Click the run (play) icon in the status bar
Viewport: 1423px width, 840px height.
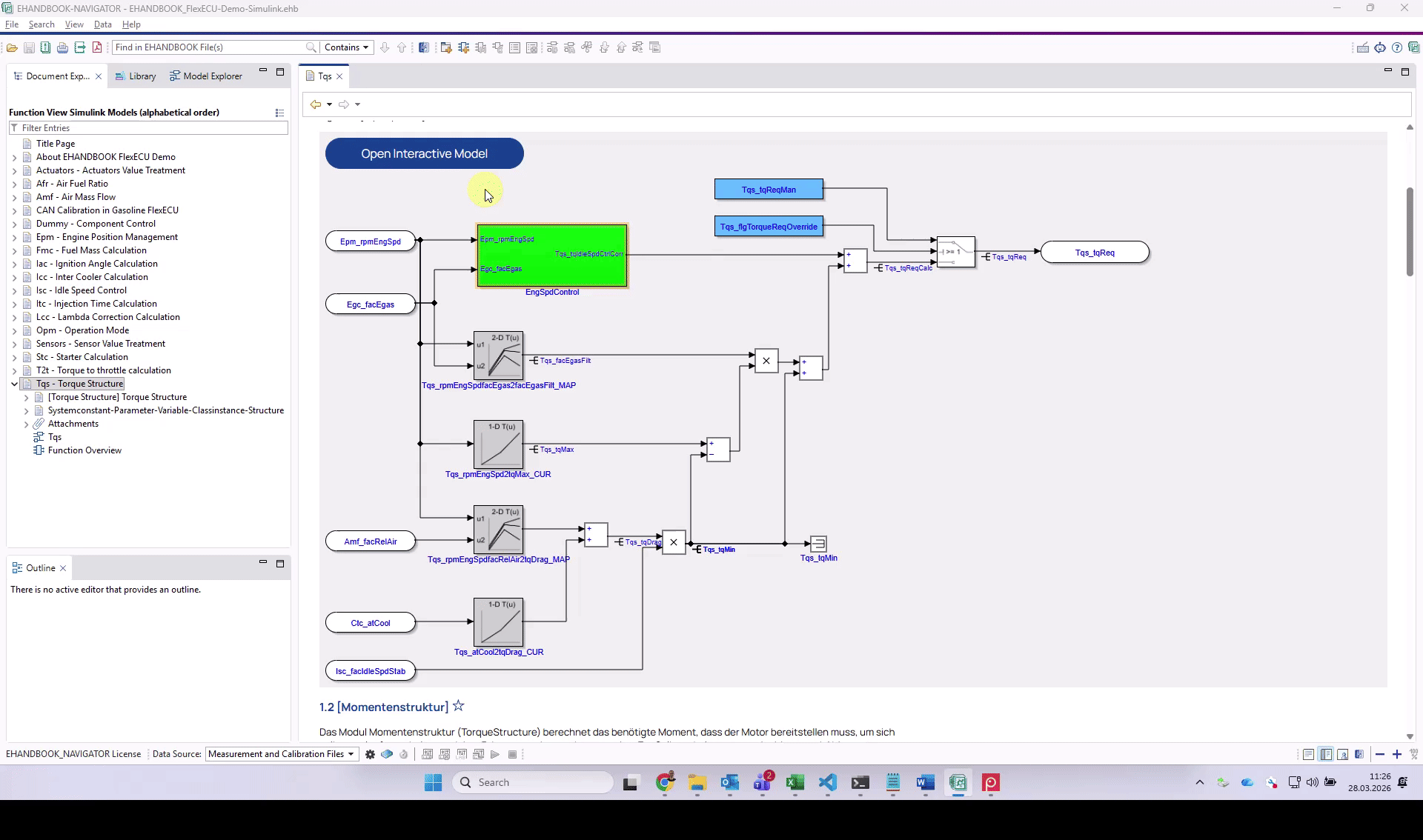tap(496, 754)
